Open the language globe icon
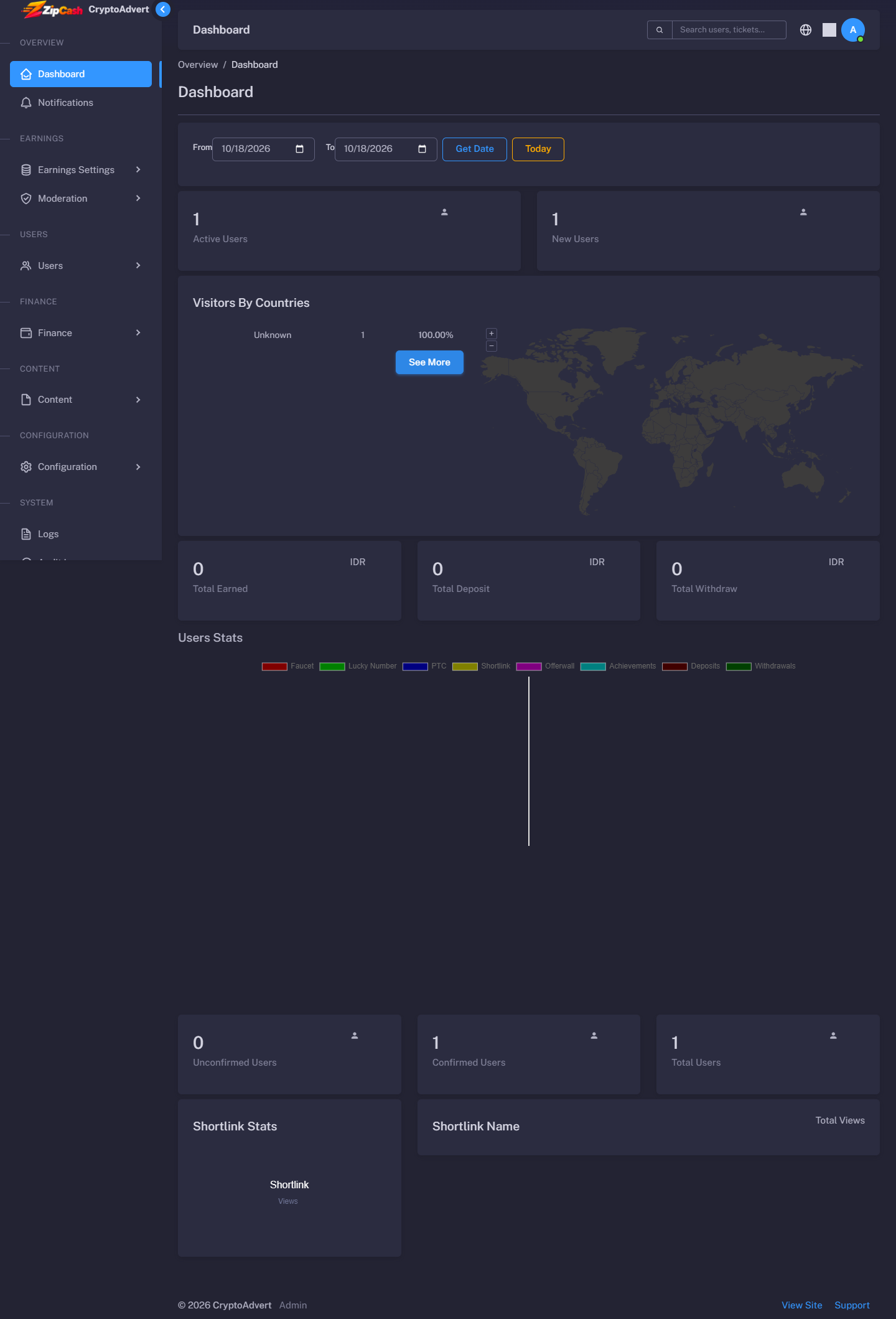Image resolution: width=896 pixels, height=1319 pixels. click(x=806, y=30)
